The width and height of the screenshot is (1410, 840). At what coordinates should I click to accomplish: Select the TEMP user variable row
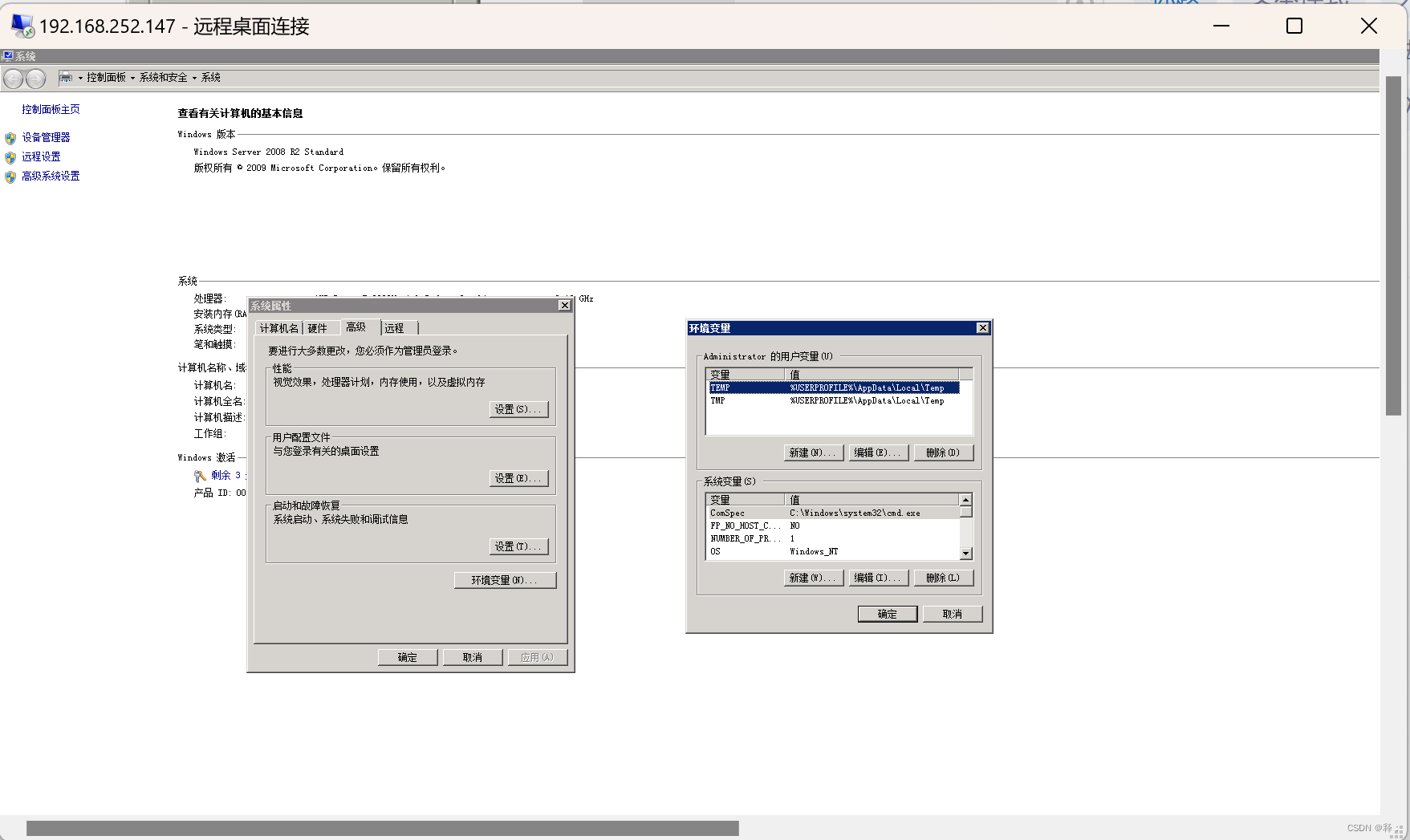(833, 388)
